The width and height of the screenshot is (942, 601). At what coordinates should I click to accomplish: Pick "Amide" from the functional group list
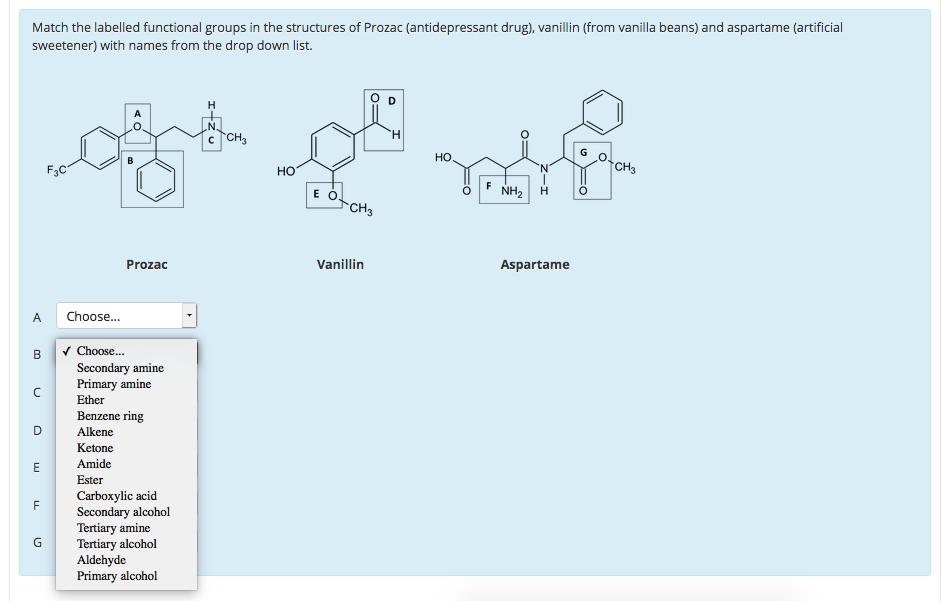(x=92, y=463)
